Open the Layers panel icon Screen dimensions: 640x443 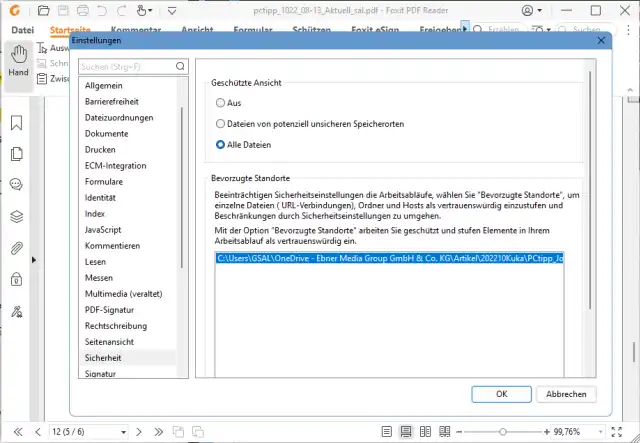coord(16,215)
